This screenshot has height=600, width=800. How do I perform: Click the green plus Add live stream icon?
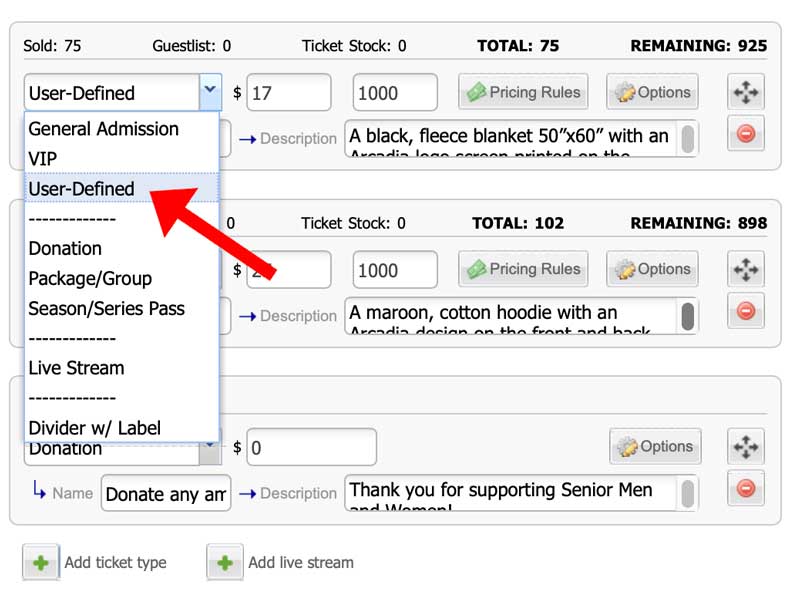pos(224,562)
